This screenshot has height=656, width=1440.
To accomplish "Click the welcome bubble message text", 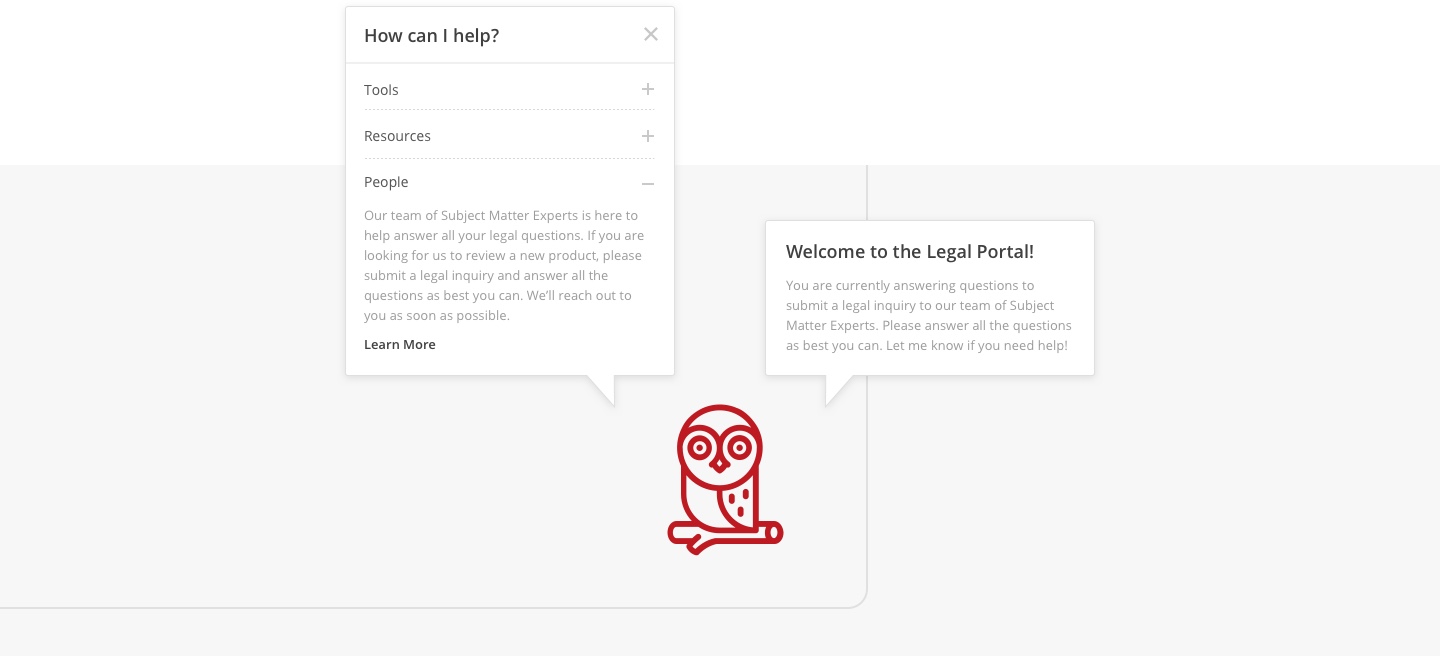I will coord(929,315).
